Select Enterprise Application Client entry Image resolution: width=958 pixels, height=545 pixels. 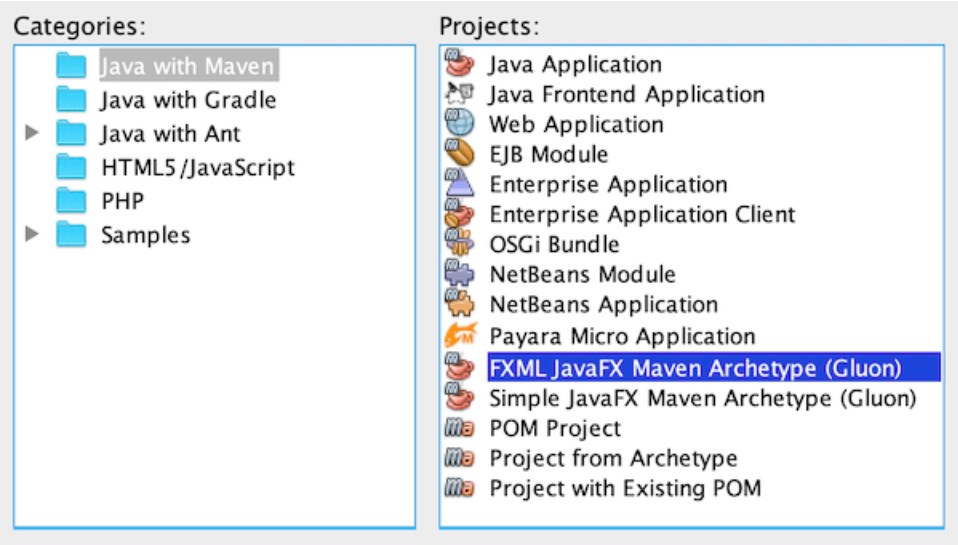tap(642, 214)
